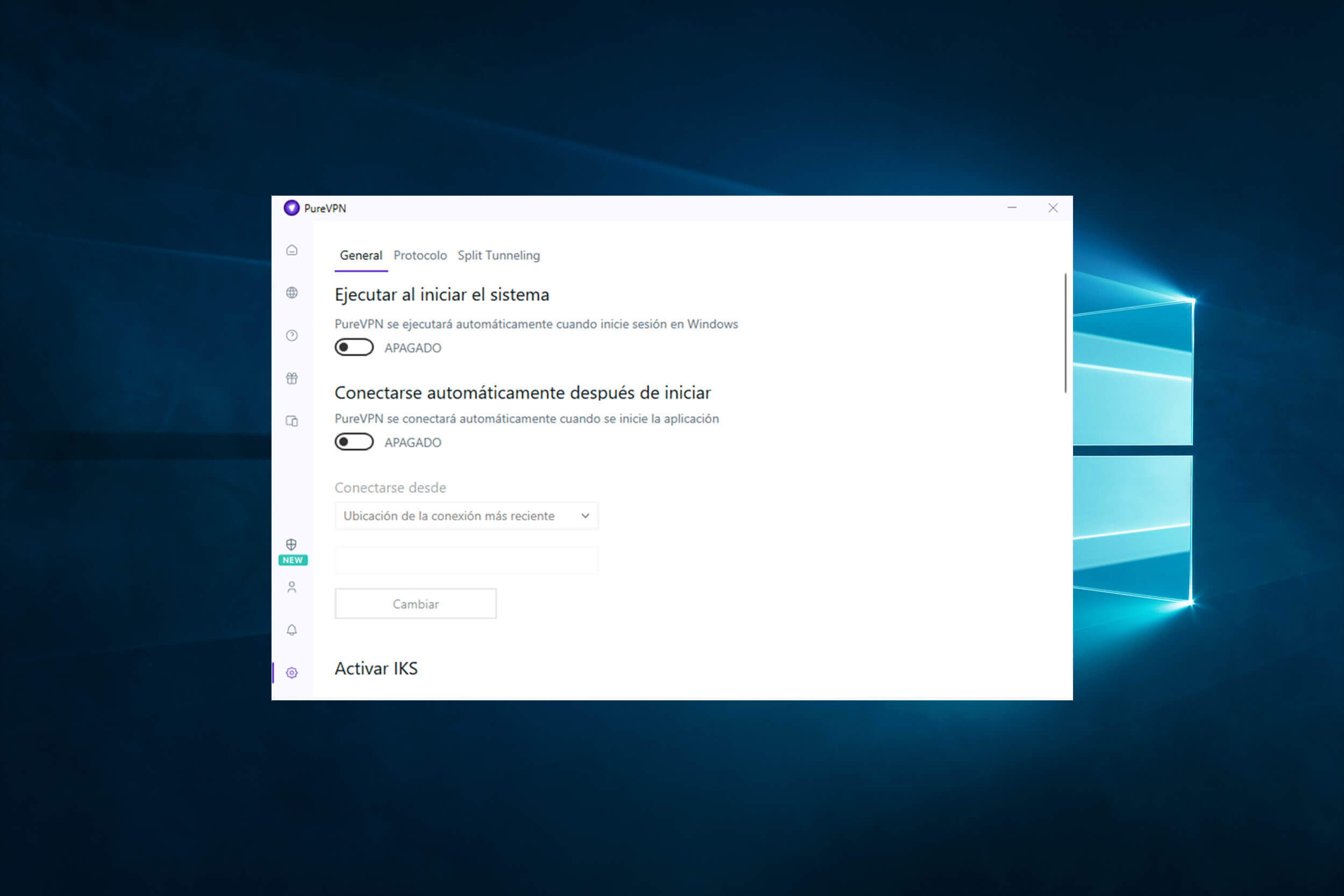Switch to the Protocolo tab
Screen dimensions: 1344x896
click(420, 255)
